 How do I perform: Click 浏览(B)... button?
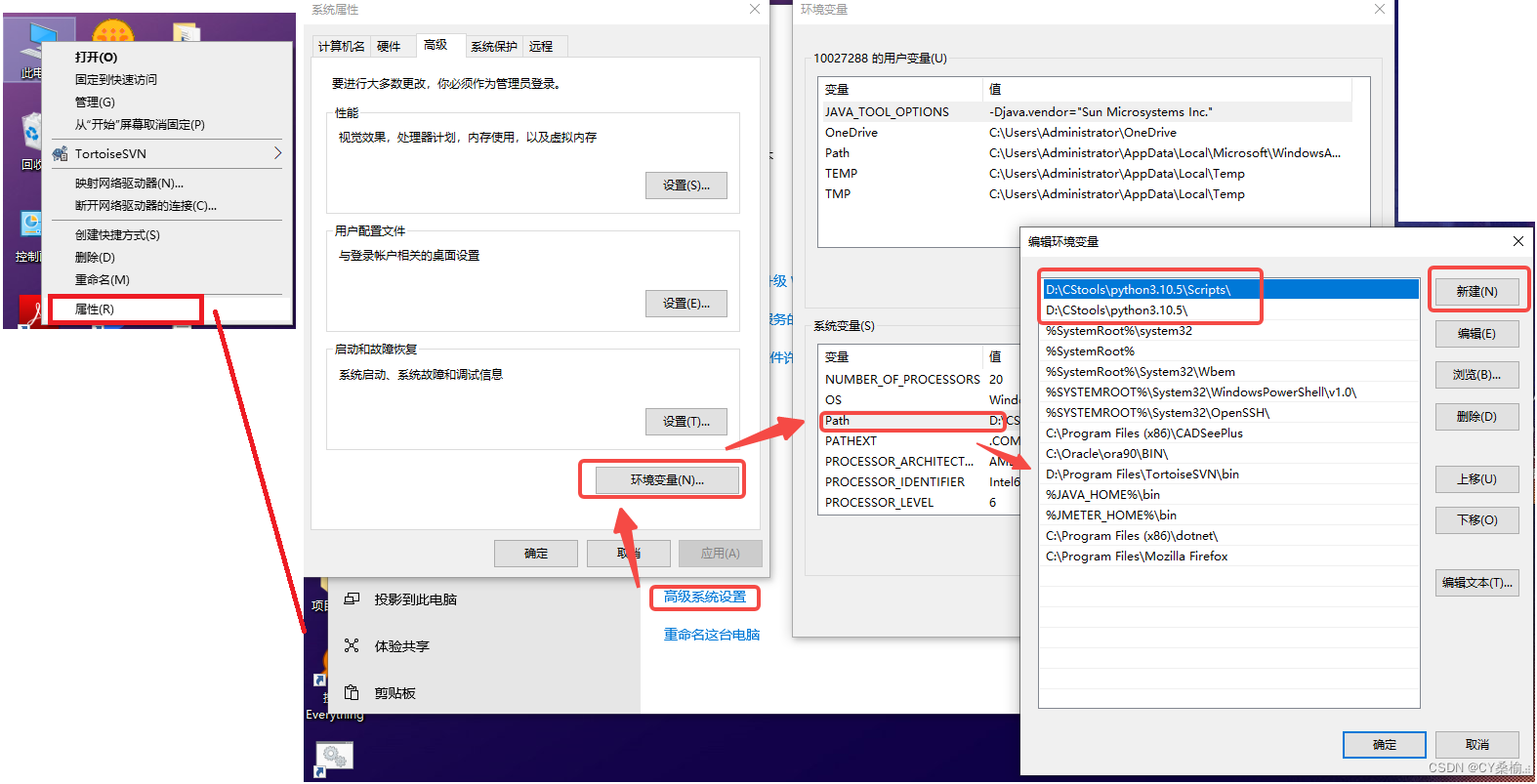pyautogui.click(x=1477, y=375)
